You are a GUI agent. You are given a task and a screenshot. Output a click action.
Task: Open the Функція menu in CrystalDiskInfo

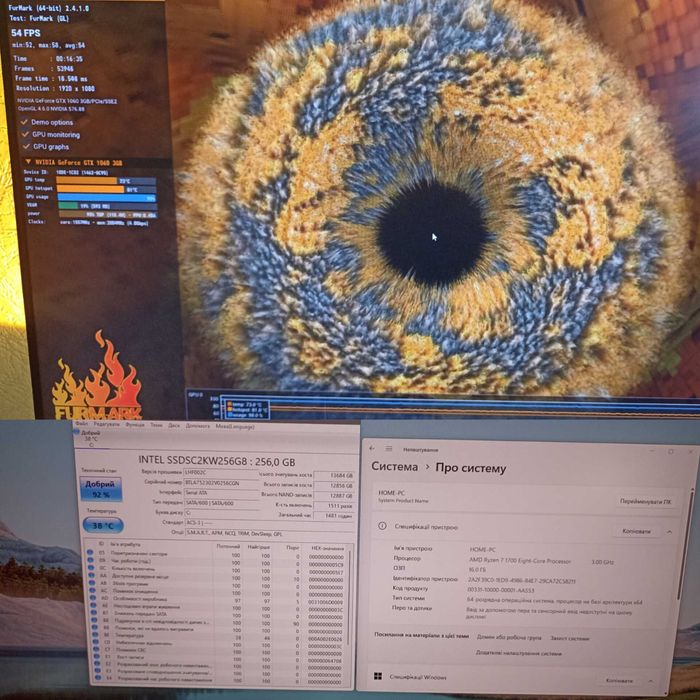tap(135, 425)
